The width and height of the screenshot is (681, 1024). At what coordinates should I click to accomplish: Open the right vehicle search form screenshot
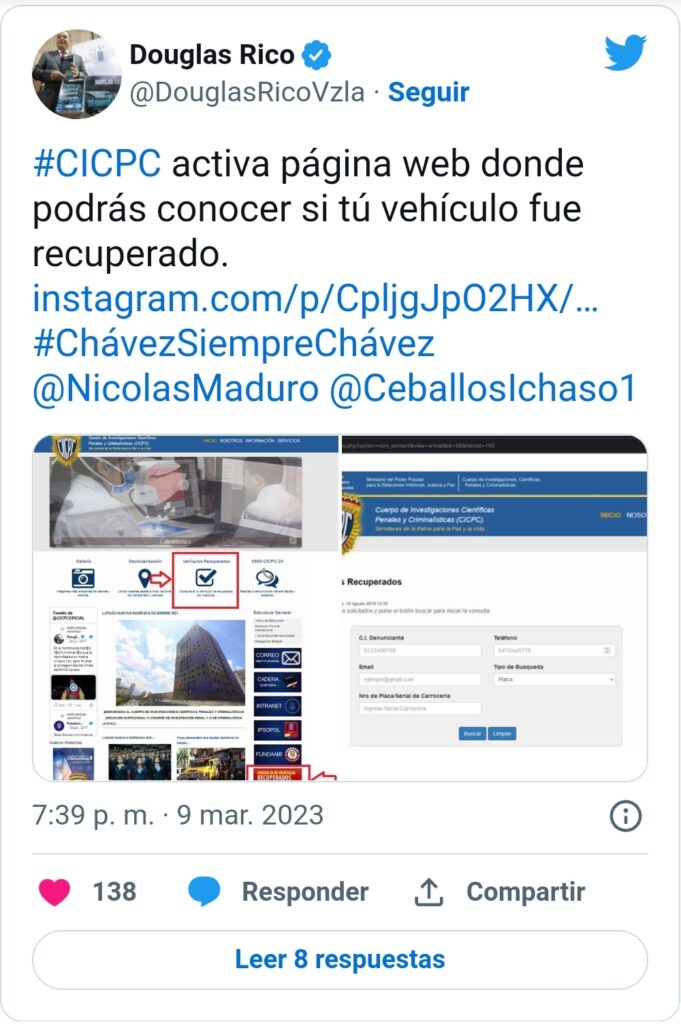click(x=494, y=608)
